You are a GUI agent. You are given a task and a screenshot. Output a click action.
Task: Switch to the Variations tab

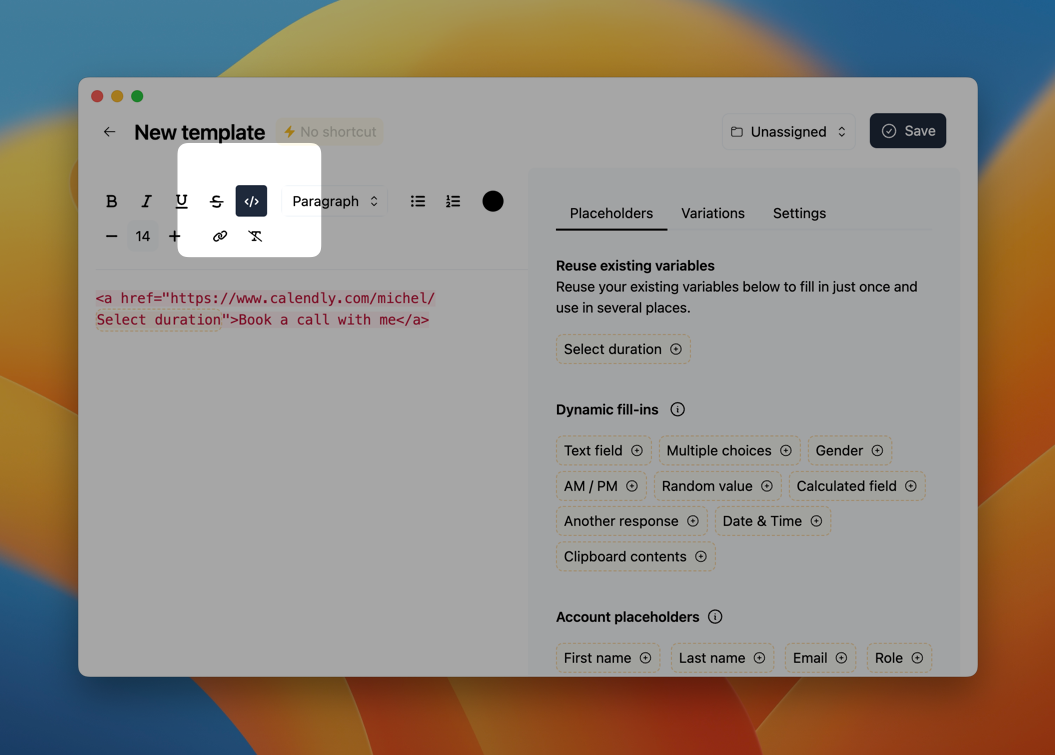[x=712, y=213]
